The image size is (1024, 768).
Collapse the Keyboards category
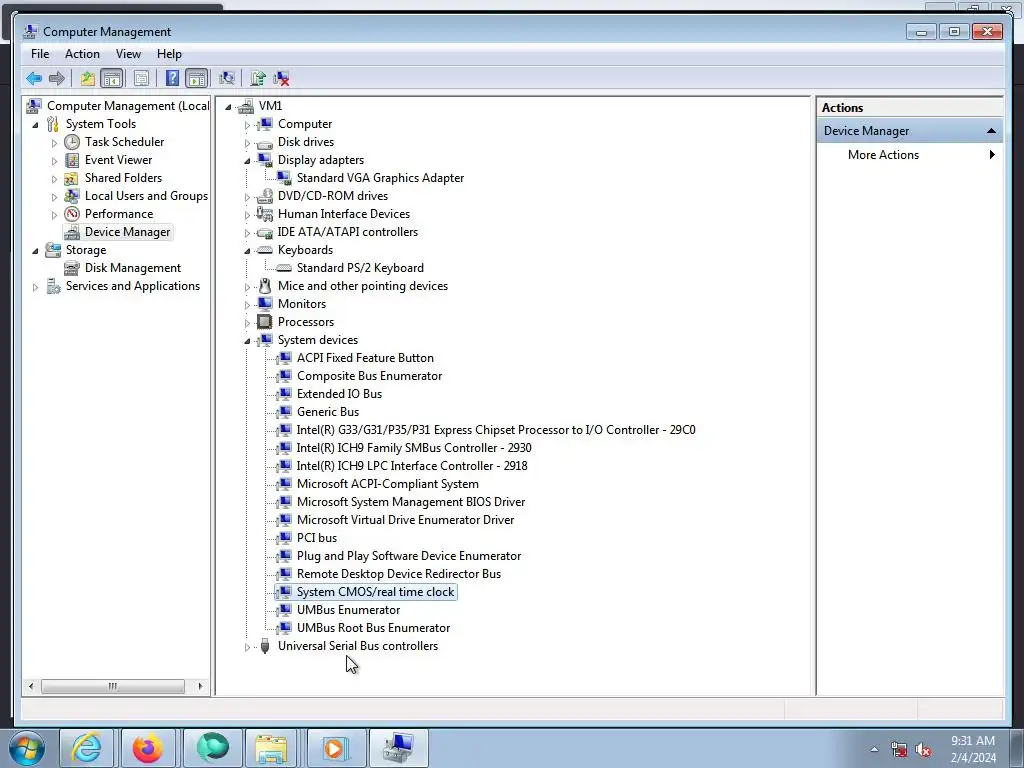(248, 251)
